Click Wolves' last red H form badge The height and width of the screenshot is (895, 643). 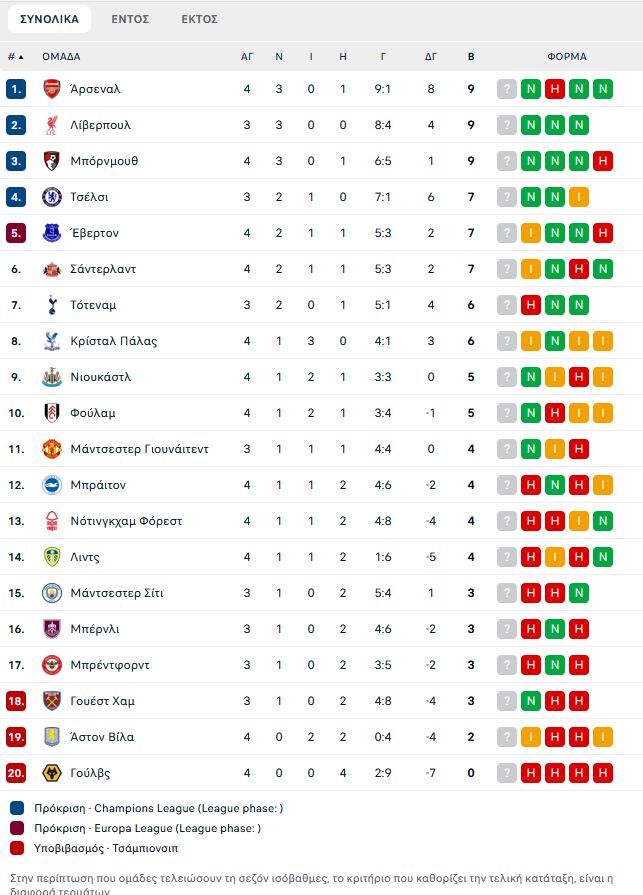point(602,773)
